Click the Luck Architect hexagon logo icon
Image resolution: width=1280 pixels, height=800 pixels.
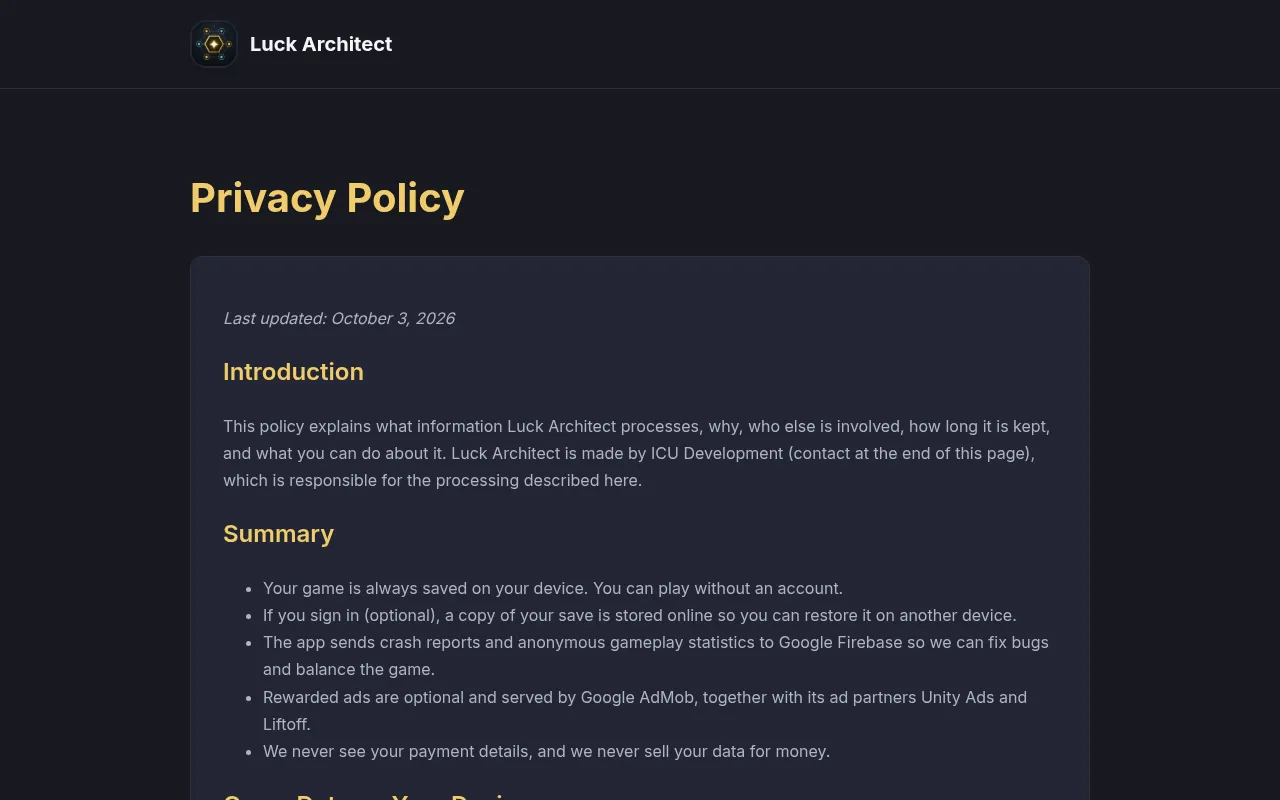[x=214, y=44]
